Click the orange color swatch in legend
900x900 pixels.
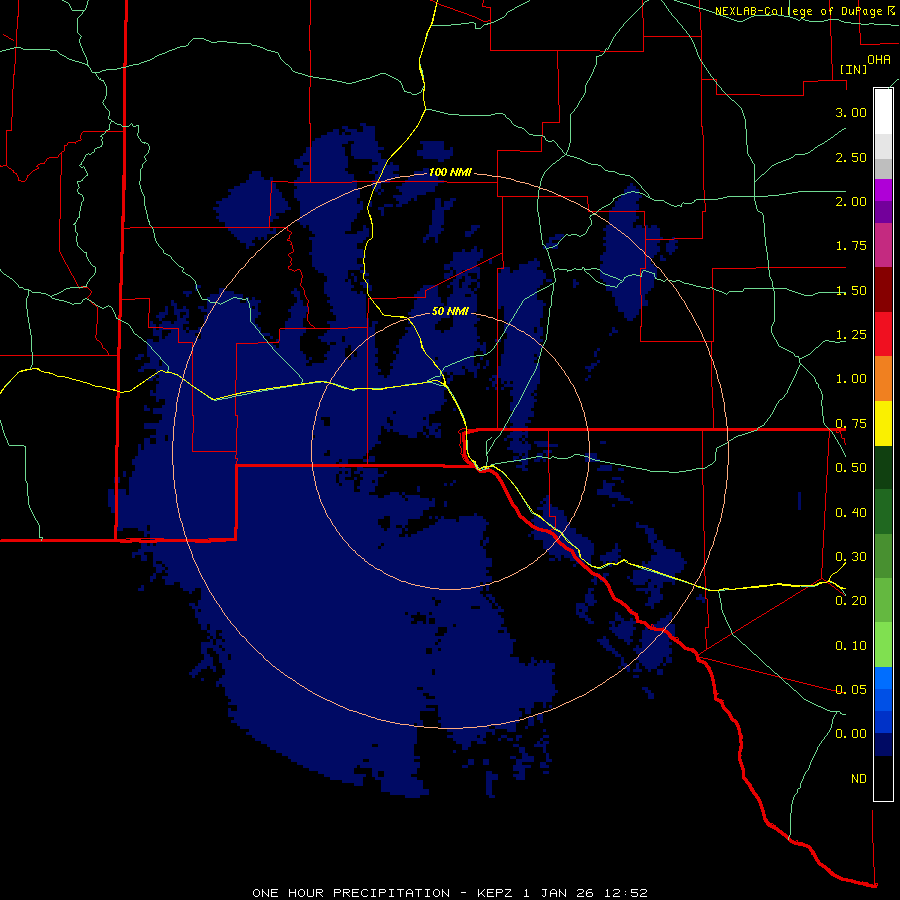(883, 378)
